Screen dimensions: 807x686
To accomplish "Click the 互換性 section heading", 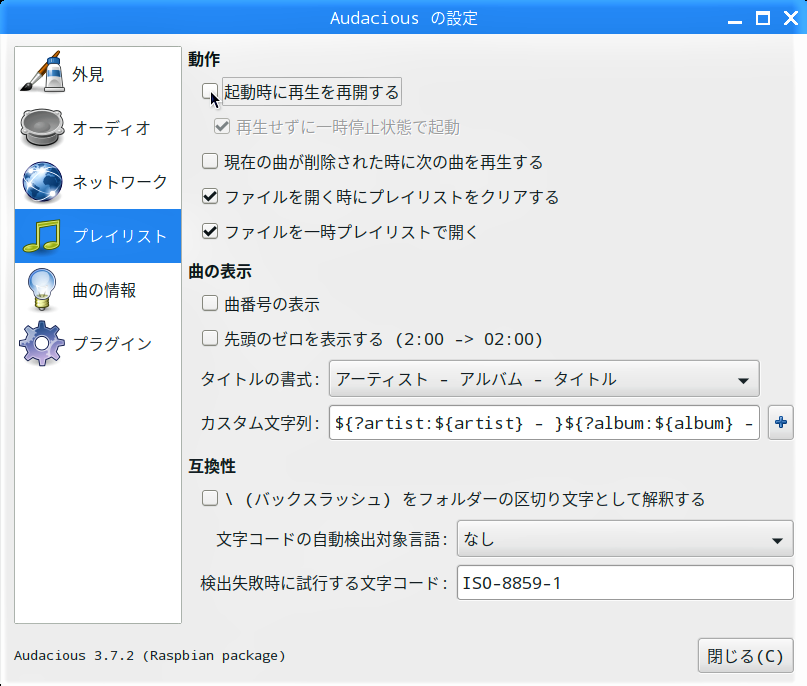I will [x=212, y=466].
